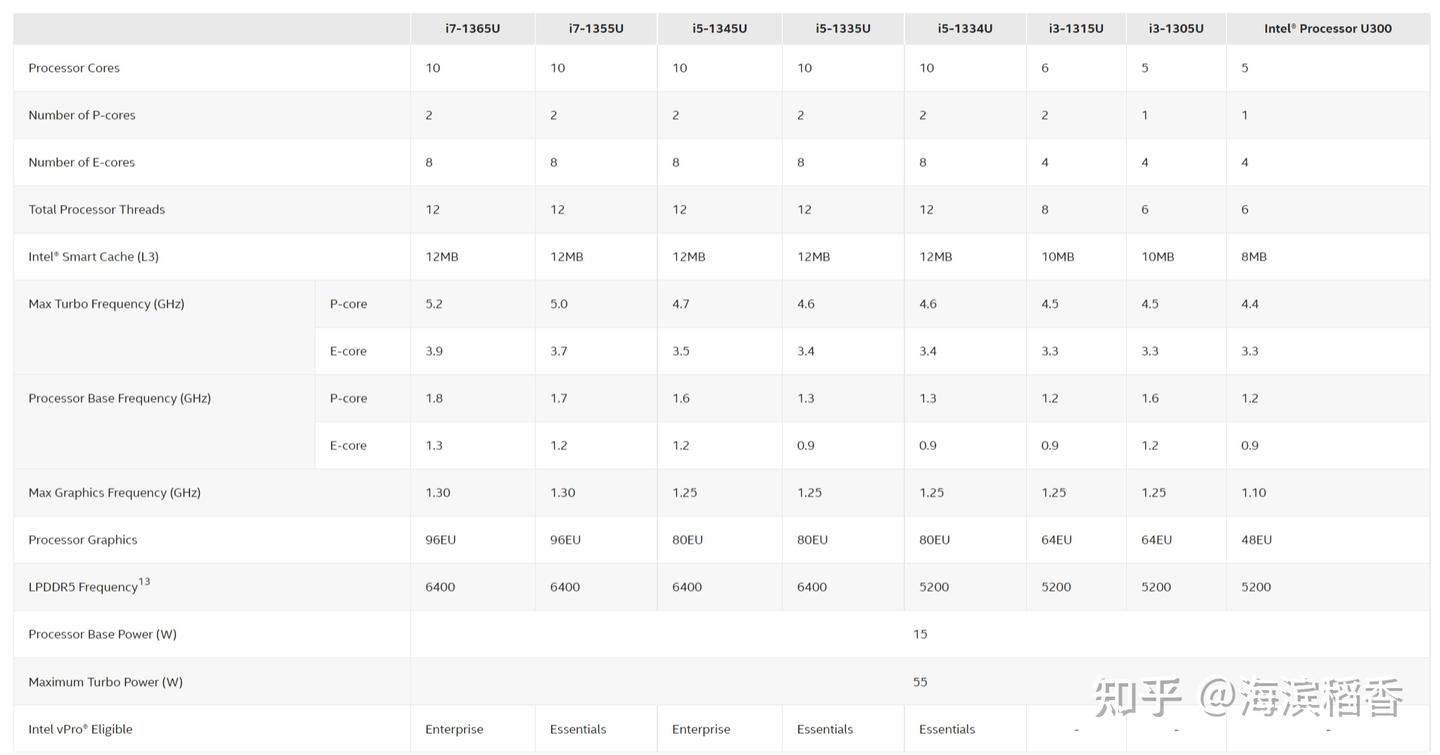Screen dimensions: 1440x755
Task: Select the i5-1334U column header
Action: [965, 28]
